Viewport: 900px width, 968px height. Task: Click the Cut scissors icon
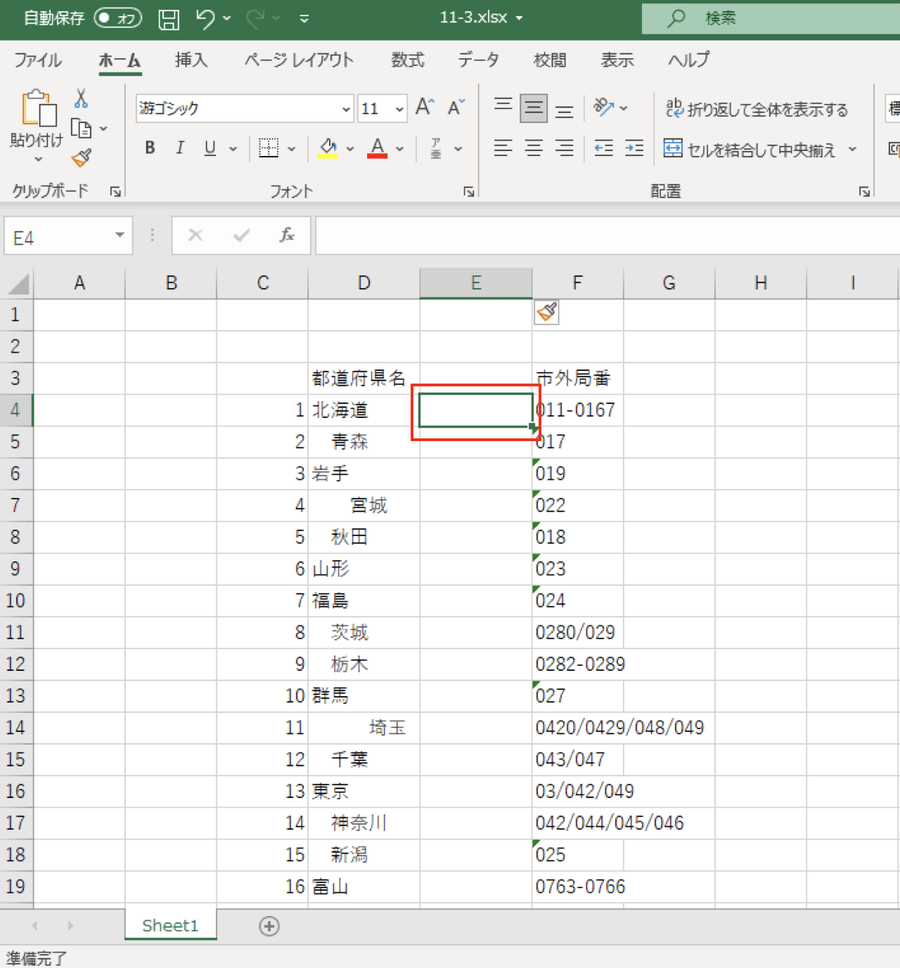click(x=81, y=98)
